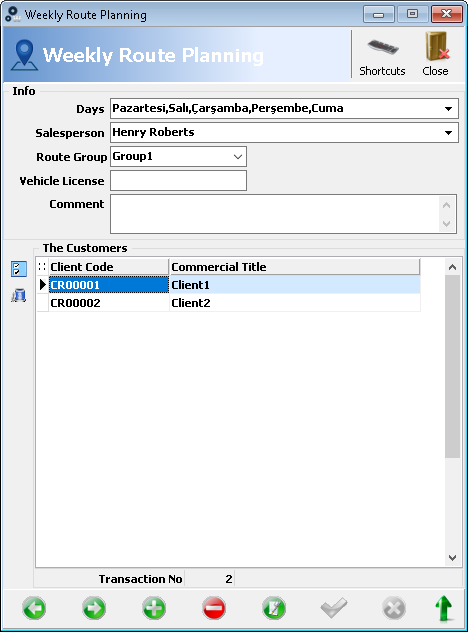Screen dimensions: 468x632
Task: Expand the Days dropdown
Action: [448, 109]
